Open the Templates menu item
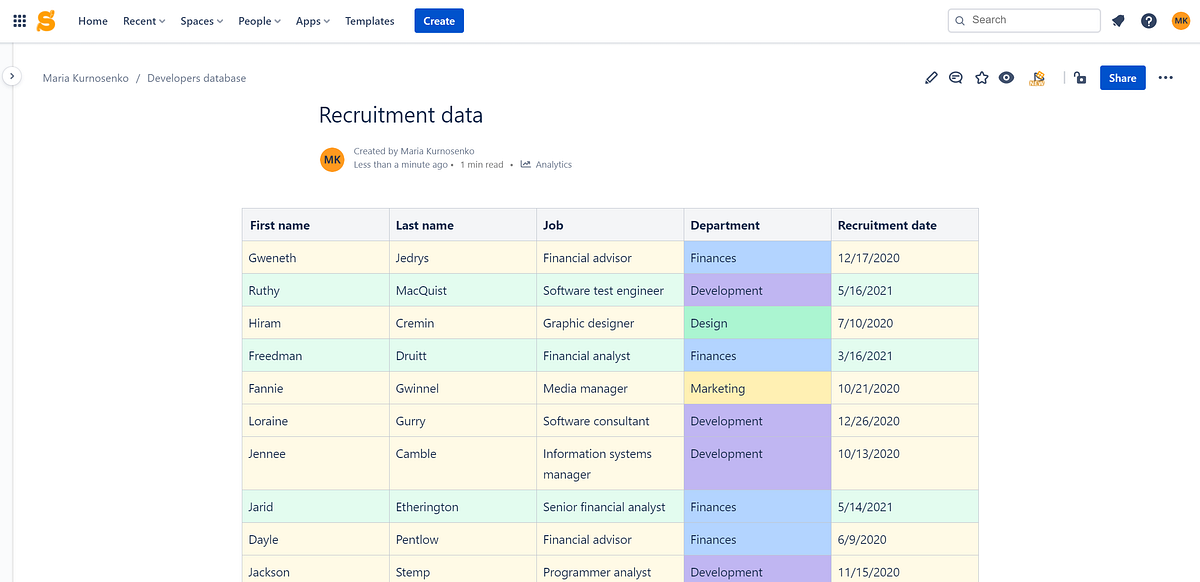The height and width of the screenshot is (582, 1200). tap(369, 20)
